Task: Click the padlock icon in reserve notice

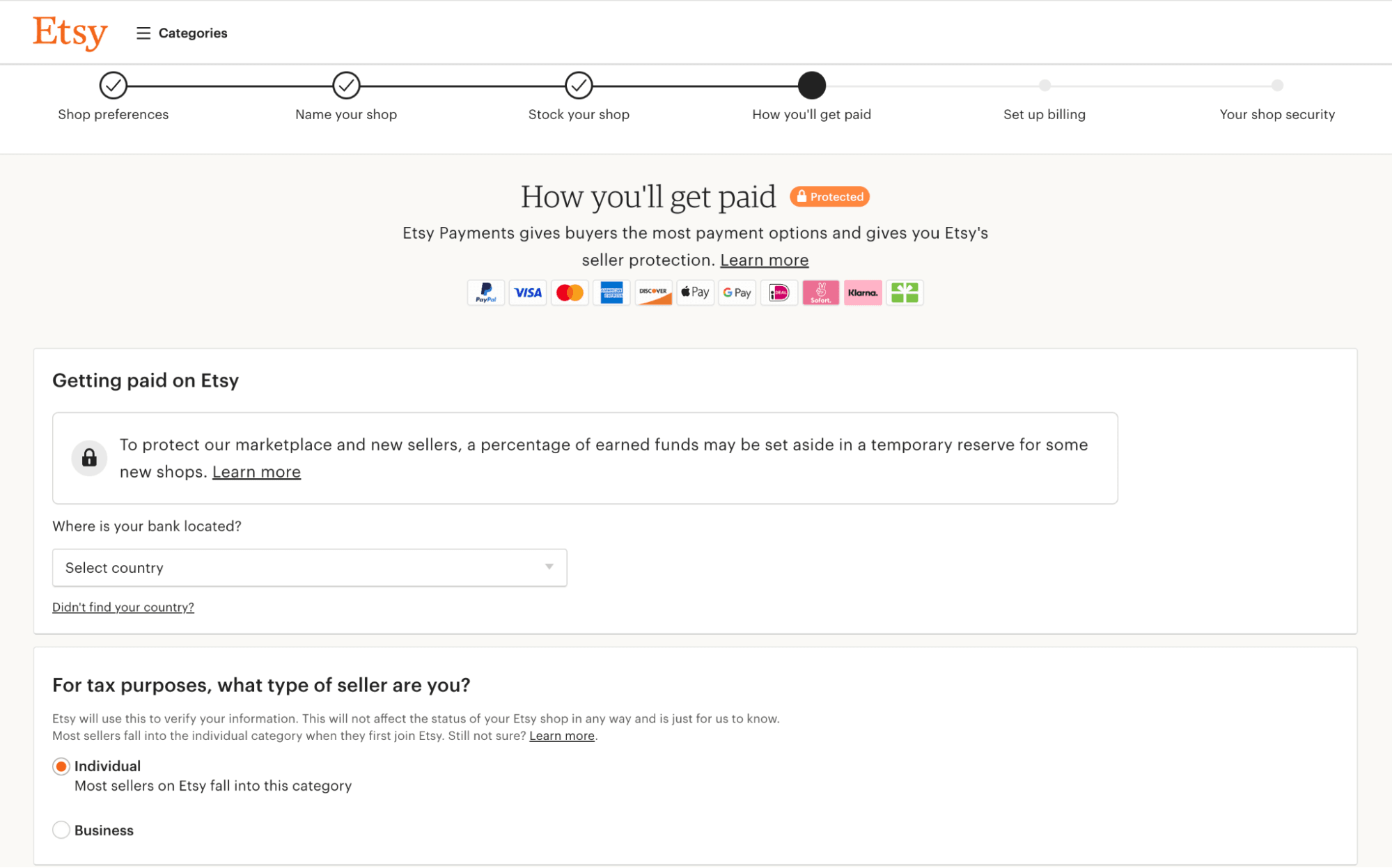Action: coord(89,458)
